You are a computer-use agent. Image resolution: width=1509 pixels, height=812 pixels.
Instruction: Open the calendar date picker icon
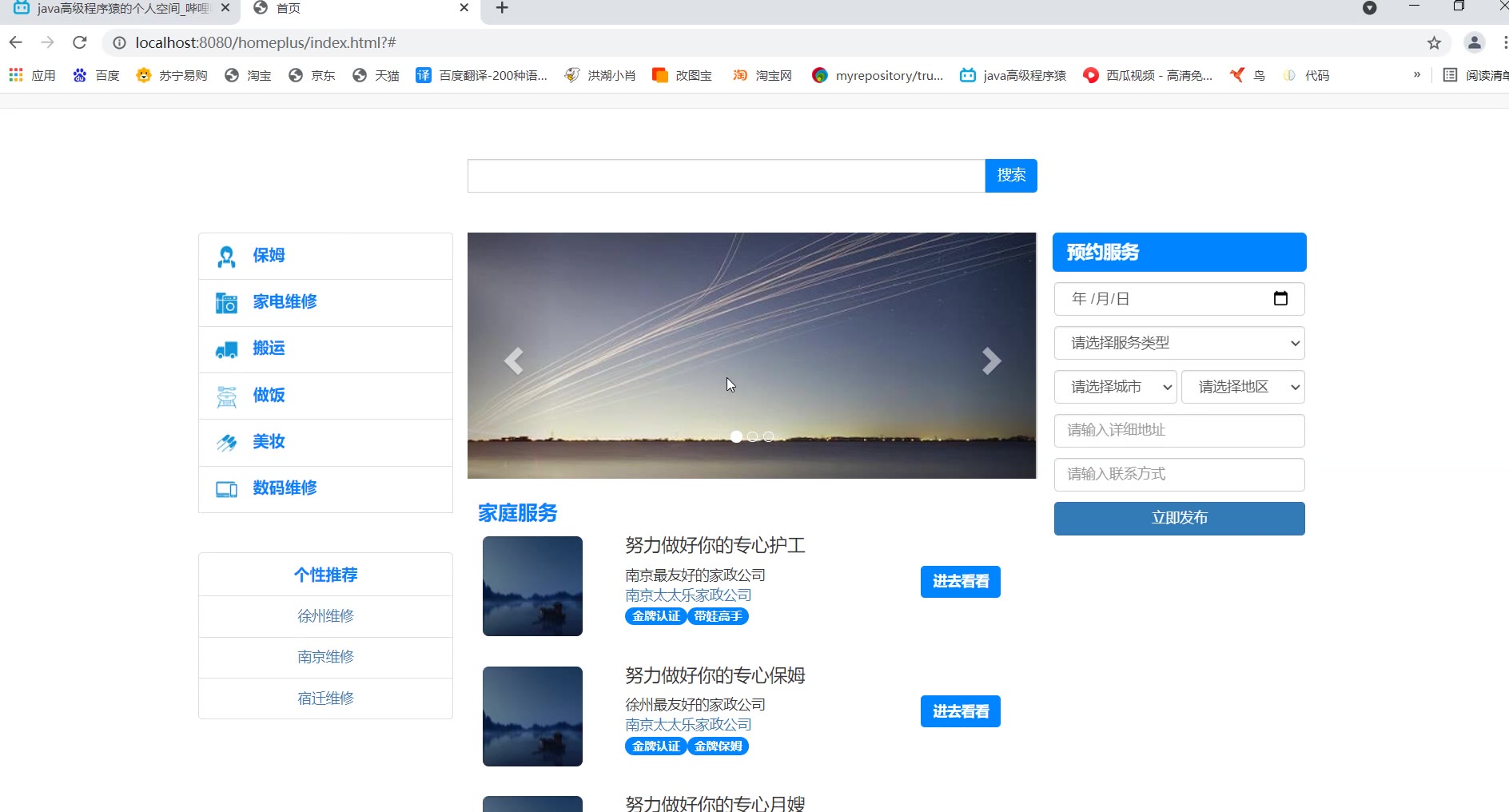click(x=1280, y=298)
